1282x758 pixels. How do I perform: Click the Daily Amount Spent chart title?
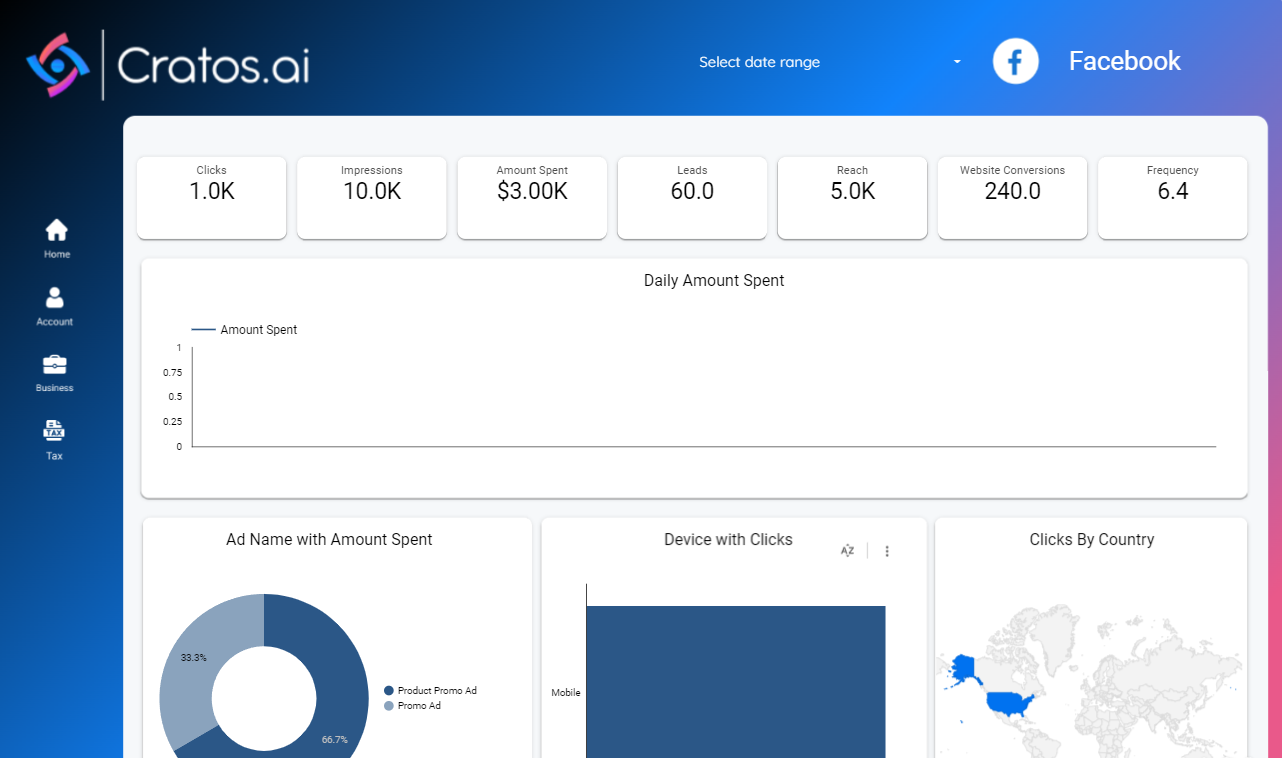(x=714, y=281)
